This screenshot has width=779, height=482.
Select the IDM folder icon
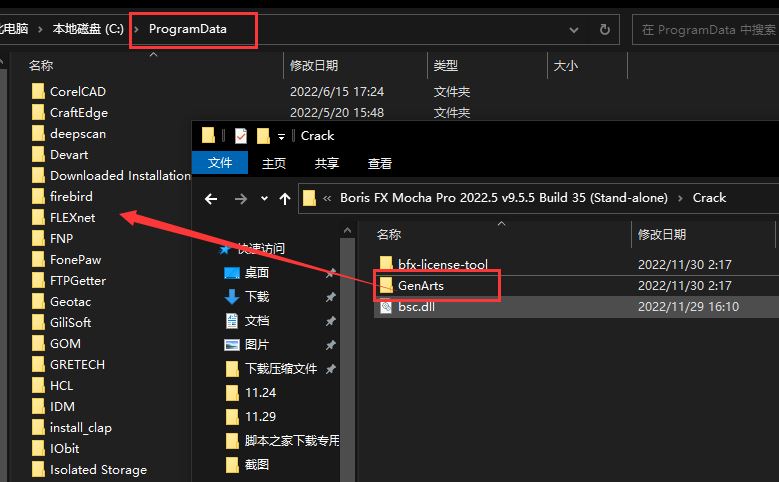(38, 406)
